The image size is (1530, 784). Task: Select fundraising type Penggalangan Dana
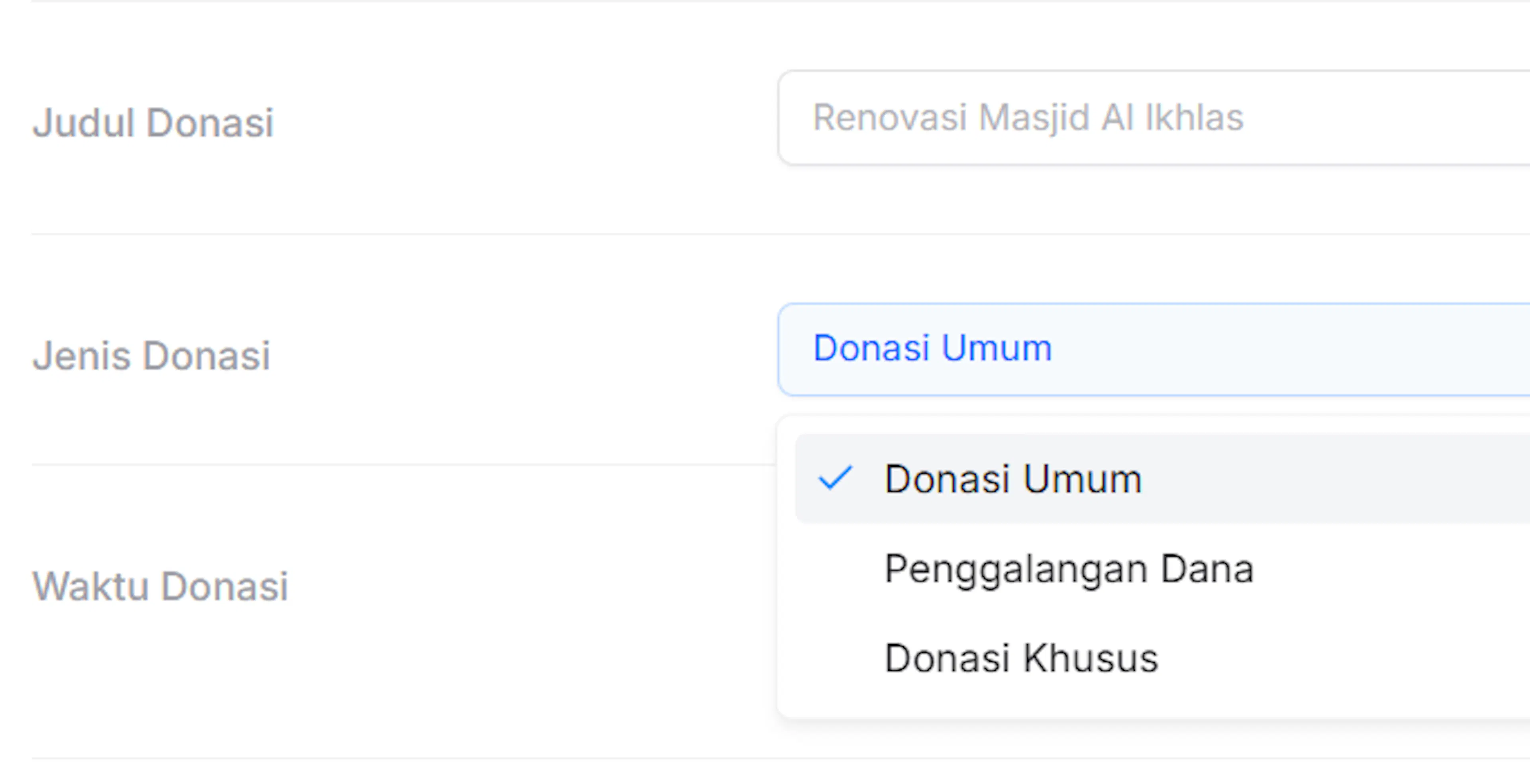tap(1162, 569)
